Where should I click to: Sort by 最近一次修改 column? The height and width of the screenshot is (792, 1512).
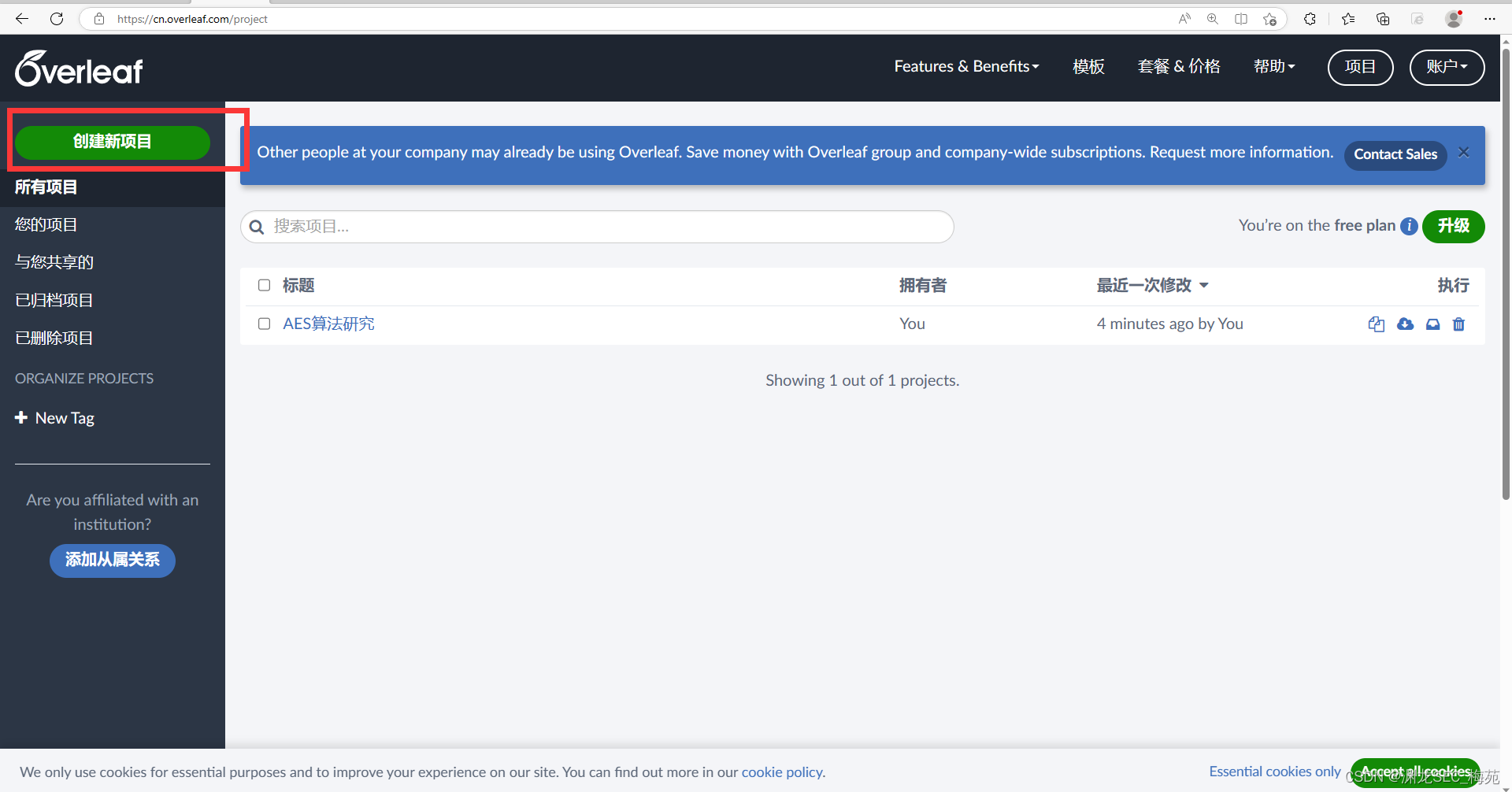click(1152, 285)
